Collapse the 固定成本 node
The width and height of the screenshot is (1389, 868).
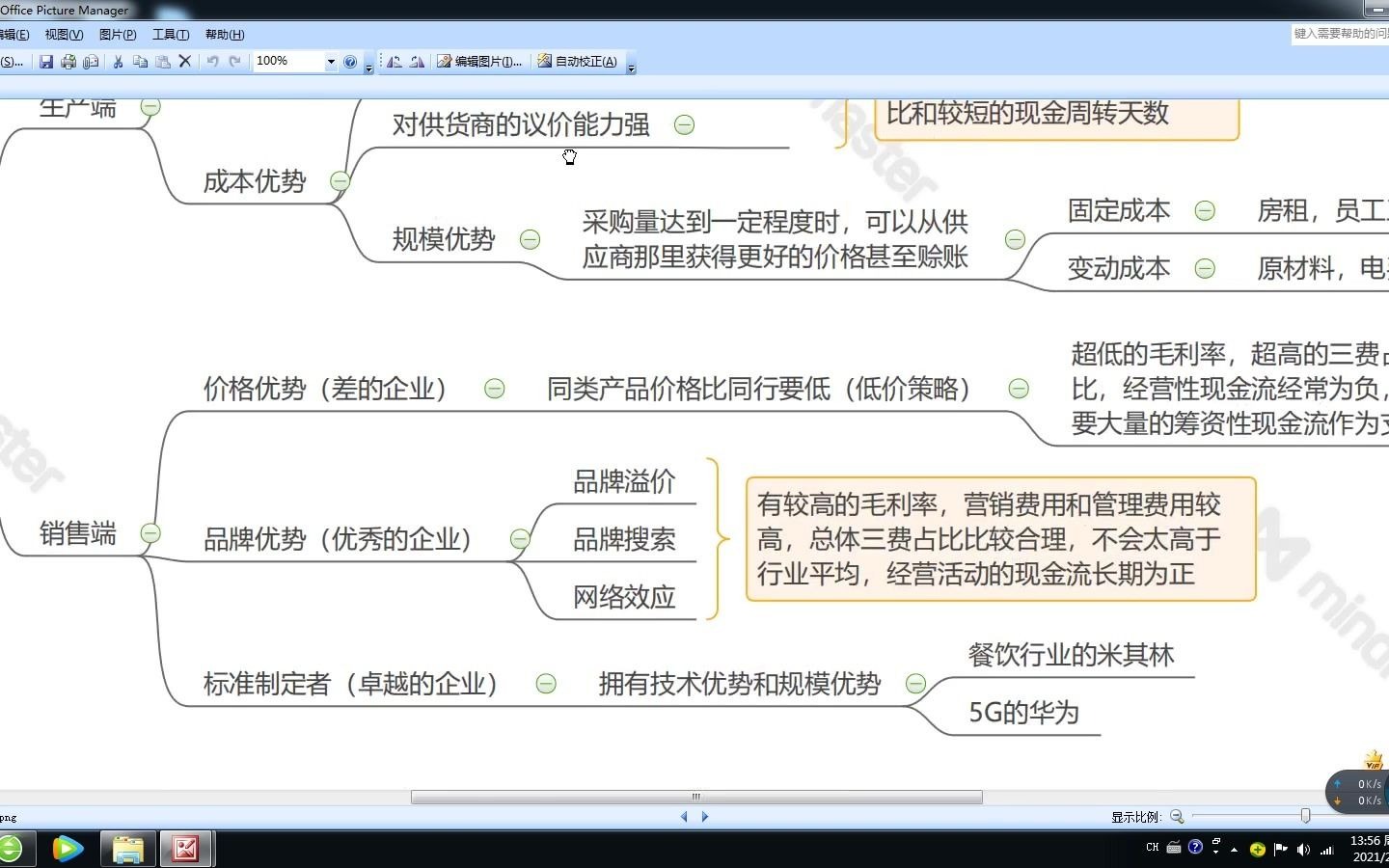(1205, 210)
